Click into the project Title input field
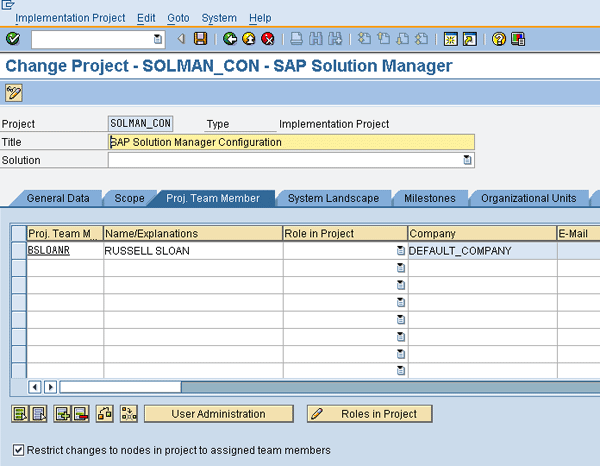600x466 pixels. coord(290,142)
